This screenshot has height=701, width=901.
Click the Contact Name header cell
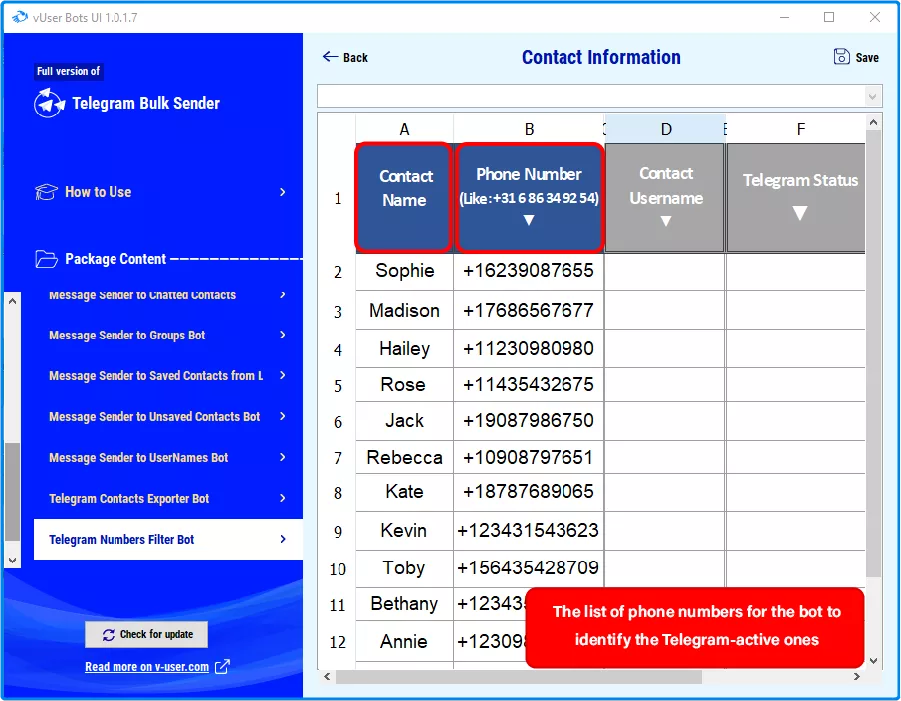pos(404,198)
